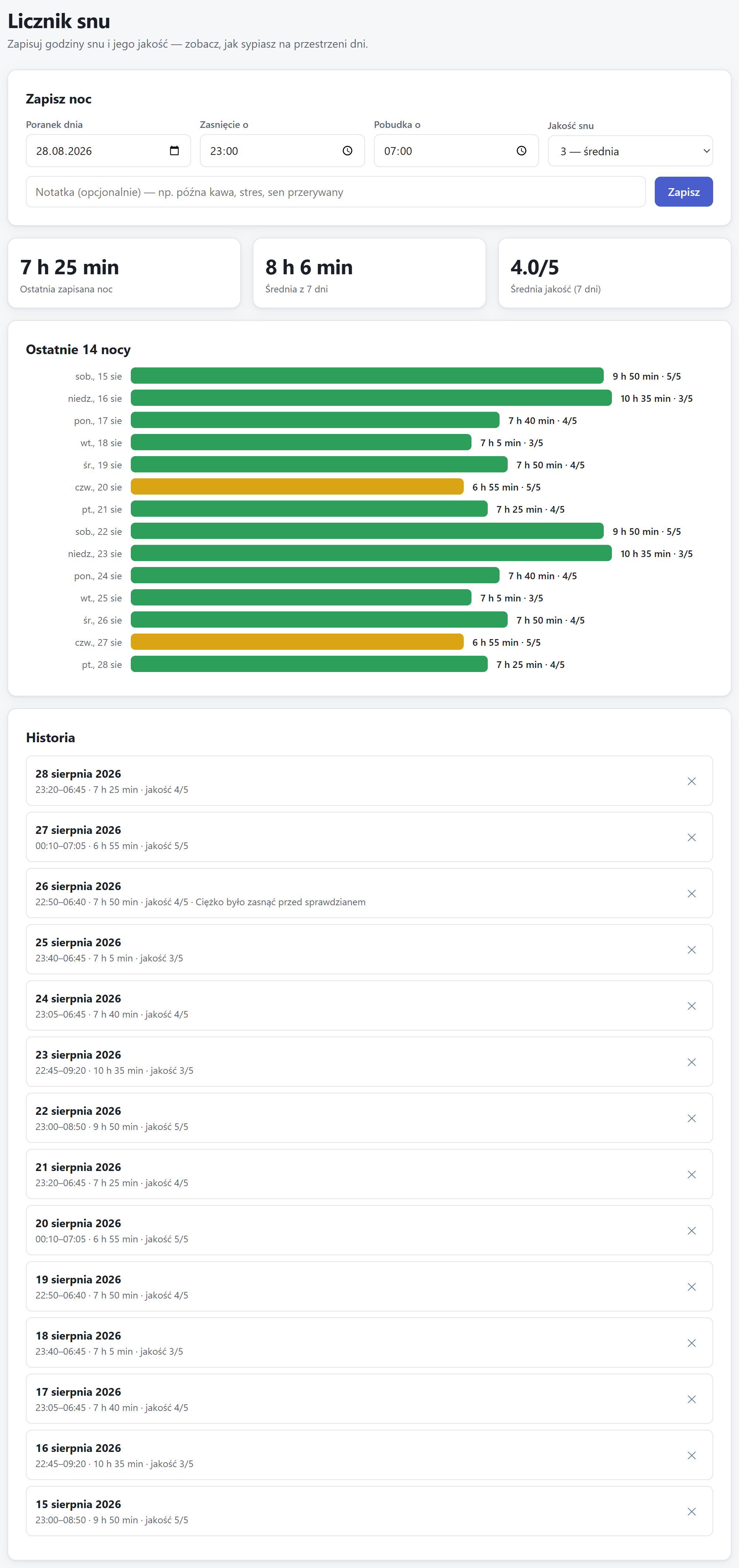Image resolution: width=739 pixels, height=1568 pixels.
Task: Click the '4.0/5' average quality stat
Action: tap(535, 267)
